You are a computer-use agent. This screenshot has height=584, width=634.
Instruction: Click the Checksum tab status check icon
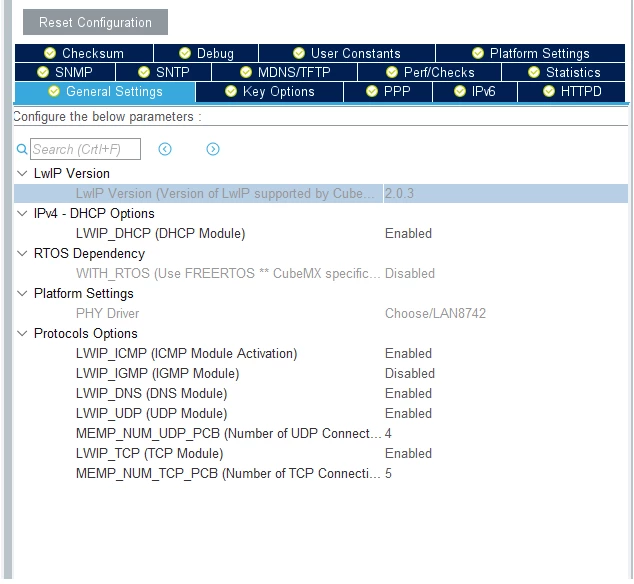click(50, 53)
